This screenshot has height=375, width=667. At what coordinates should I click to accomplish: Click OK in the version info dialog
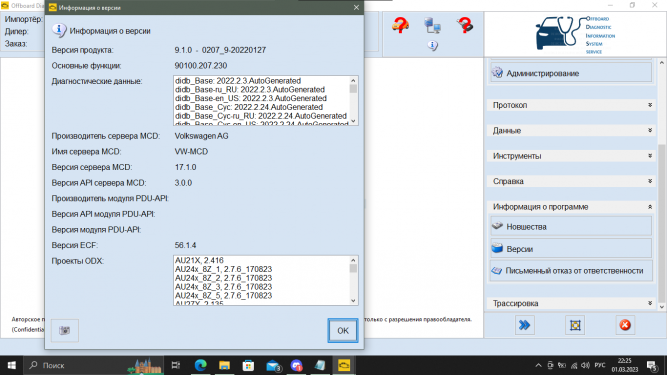click(x=343, y=330)
